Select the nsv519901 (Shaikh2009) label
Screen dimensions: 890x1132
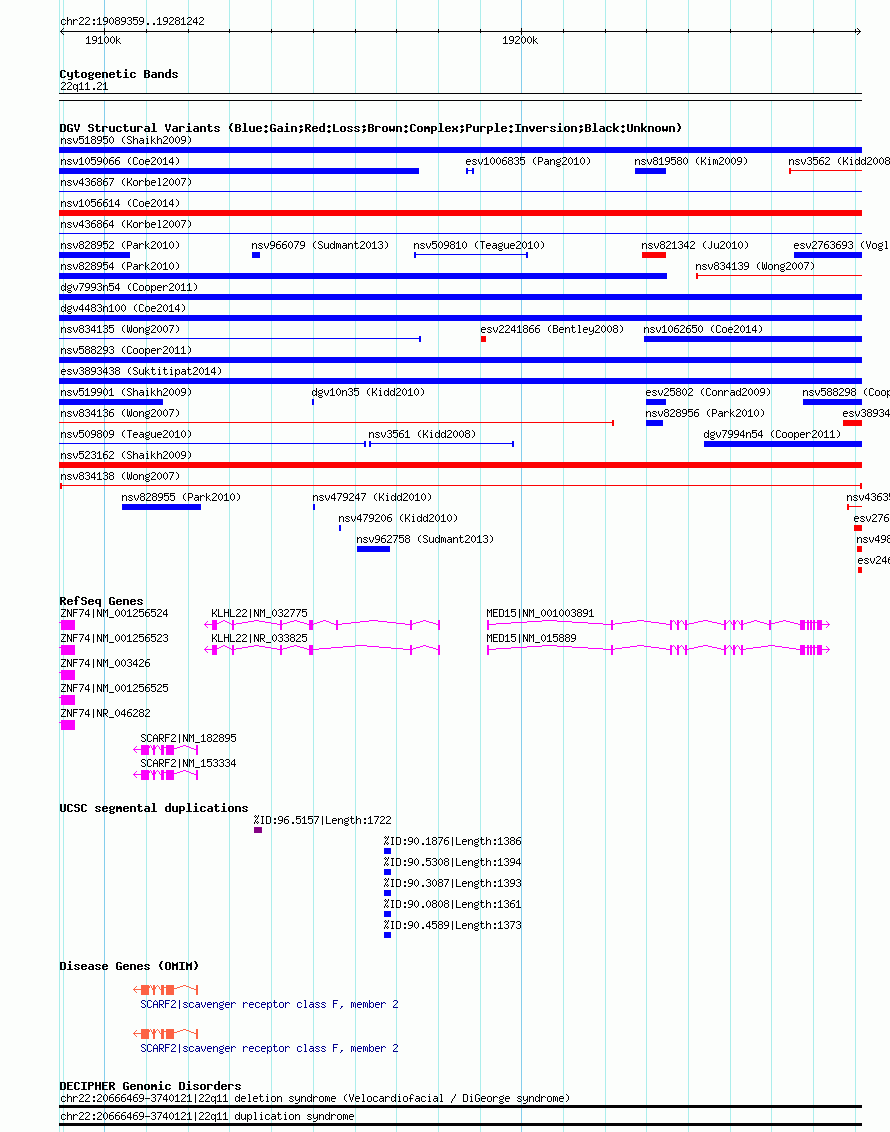pyautogui.click(x=126, y=391)
